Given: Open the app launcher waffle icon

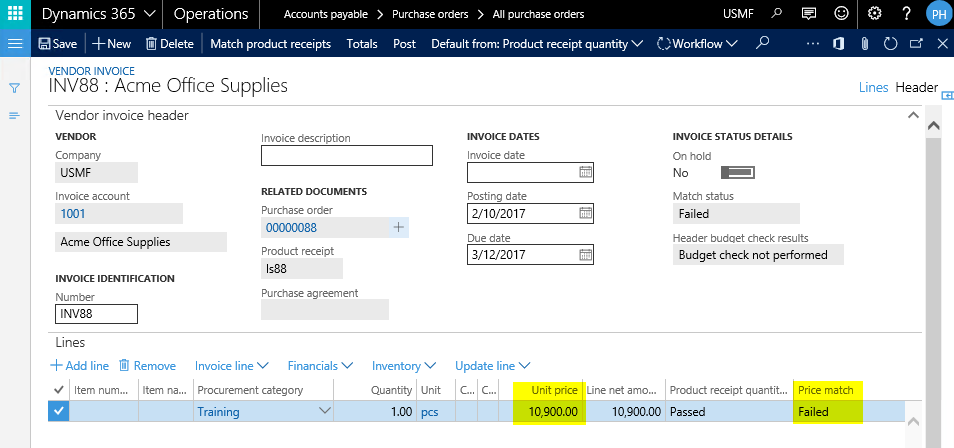Looking at the screenshot, I should click(x=15, y=14).
